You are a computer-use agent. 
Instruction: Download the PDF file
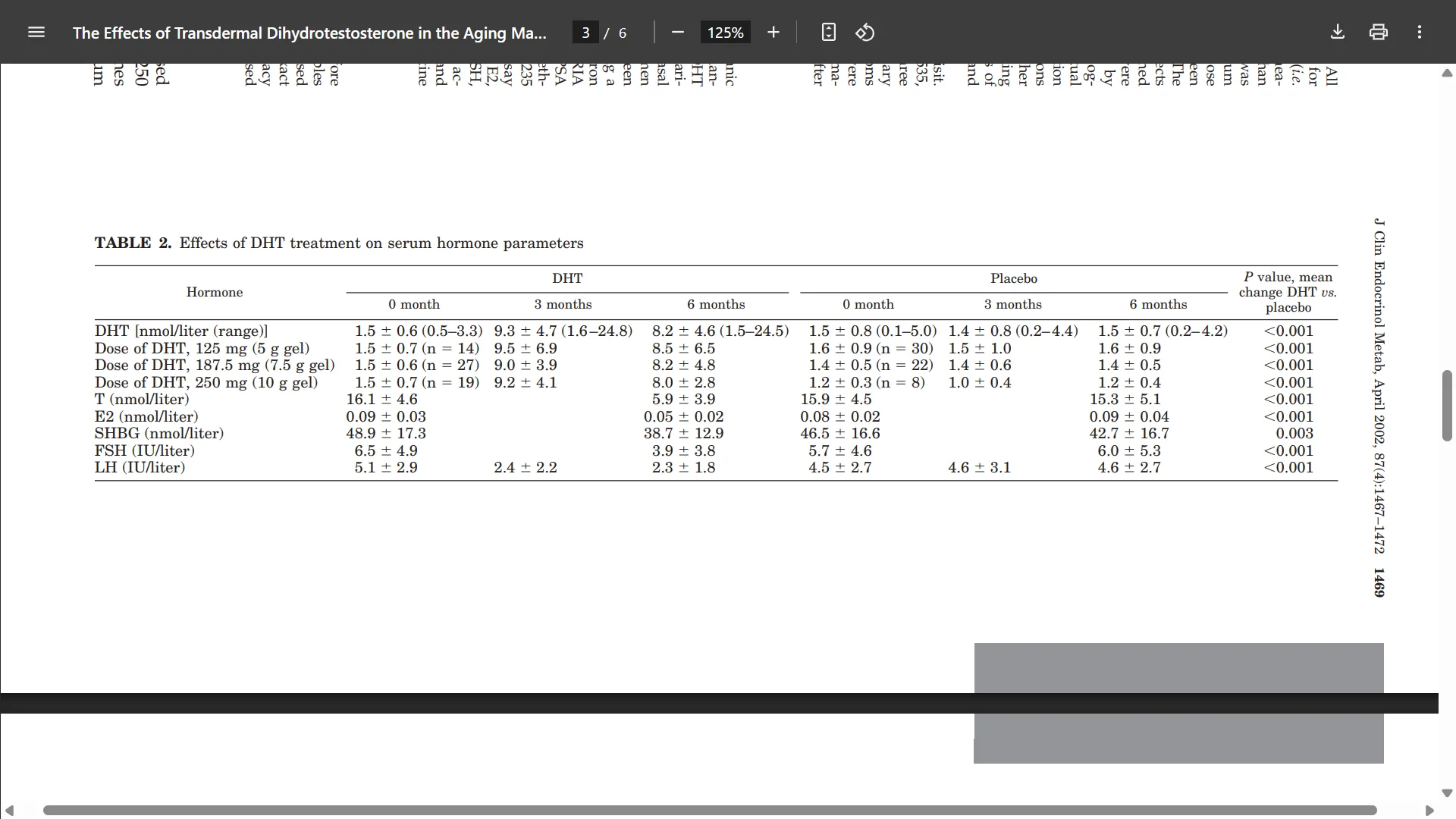pyautogui.click(x=1337, y=32)
